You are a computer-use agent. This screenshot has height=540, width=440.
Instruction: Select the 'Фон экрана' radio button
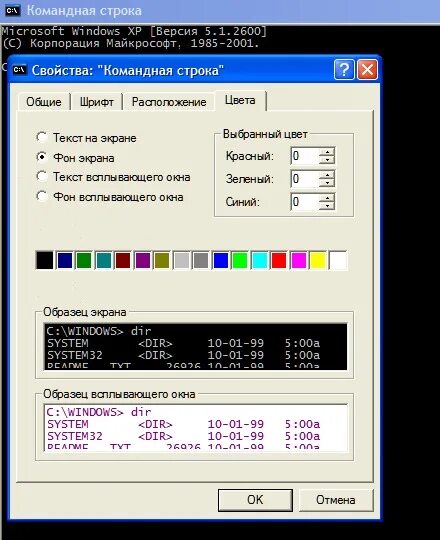(42, 157)
